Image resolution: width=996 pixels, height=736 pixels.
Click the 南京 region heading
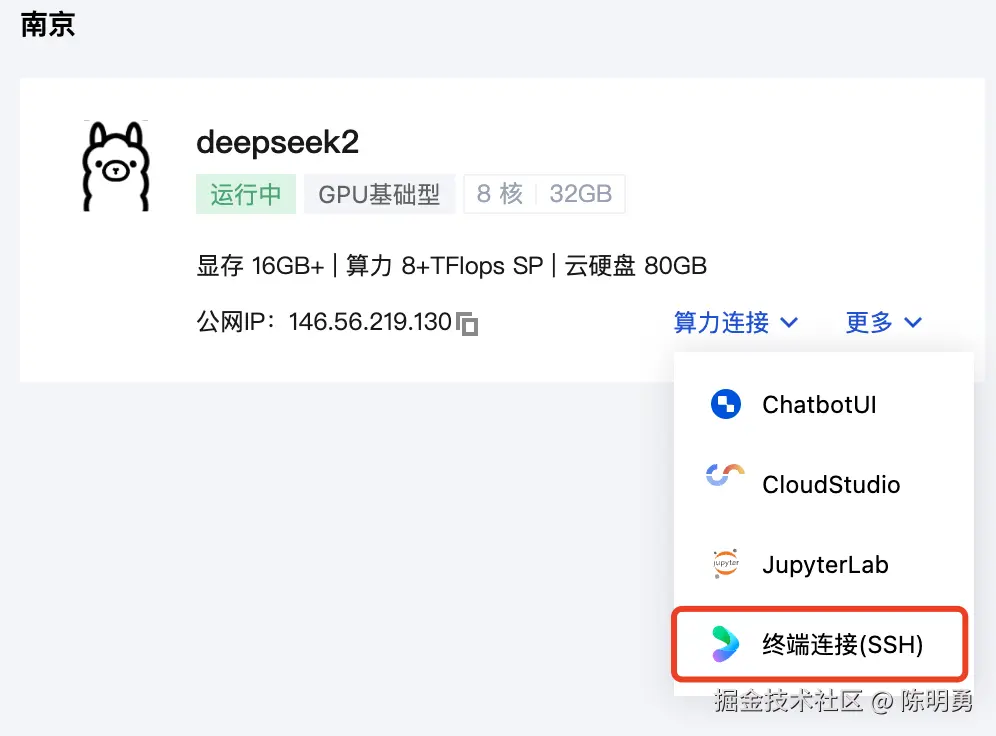coord(48,25)
